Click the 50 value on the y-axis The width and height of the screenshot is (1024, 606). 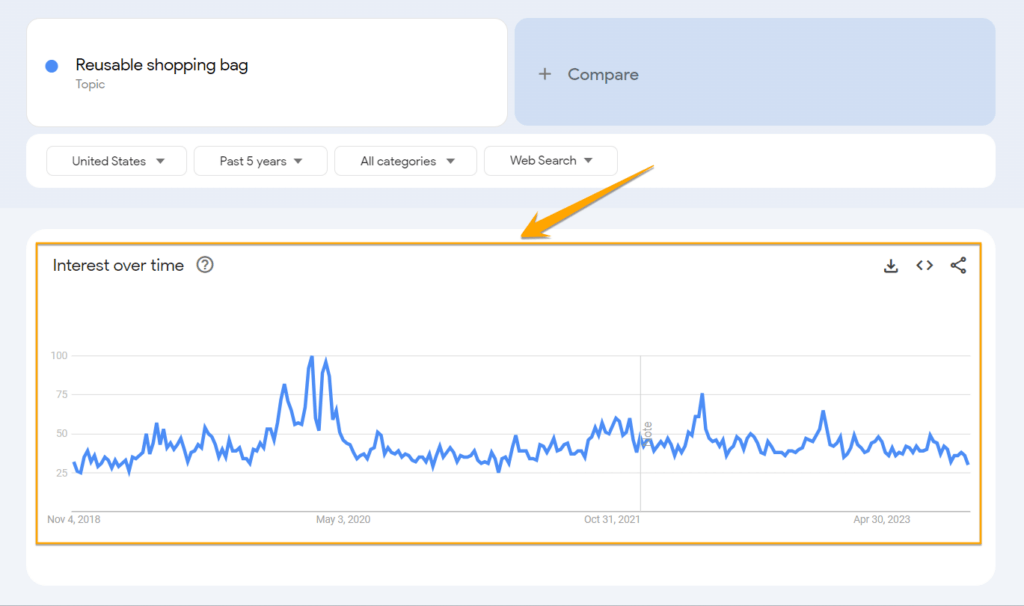[x=61, y=434]
